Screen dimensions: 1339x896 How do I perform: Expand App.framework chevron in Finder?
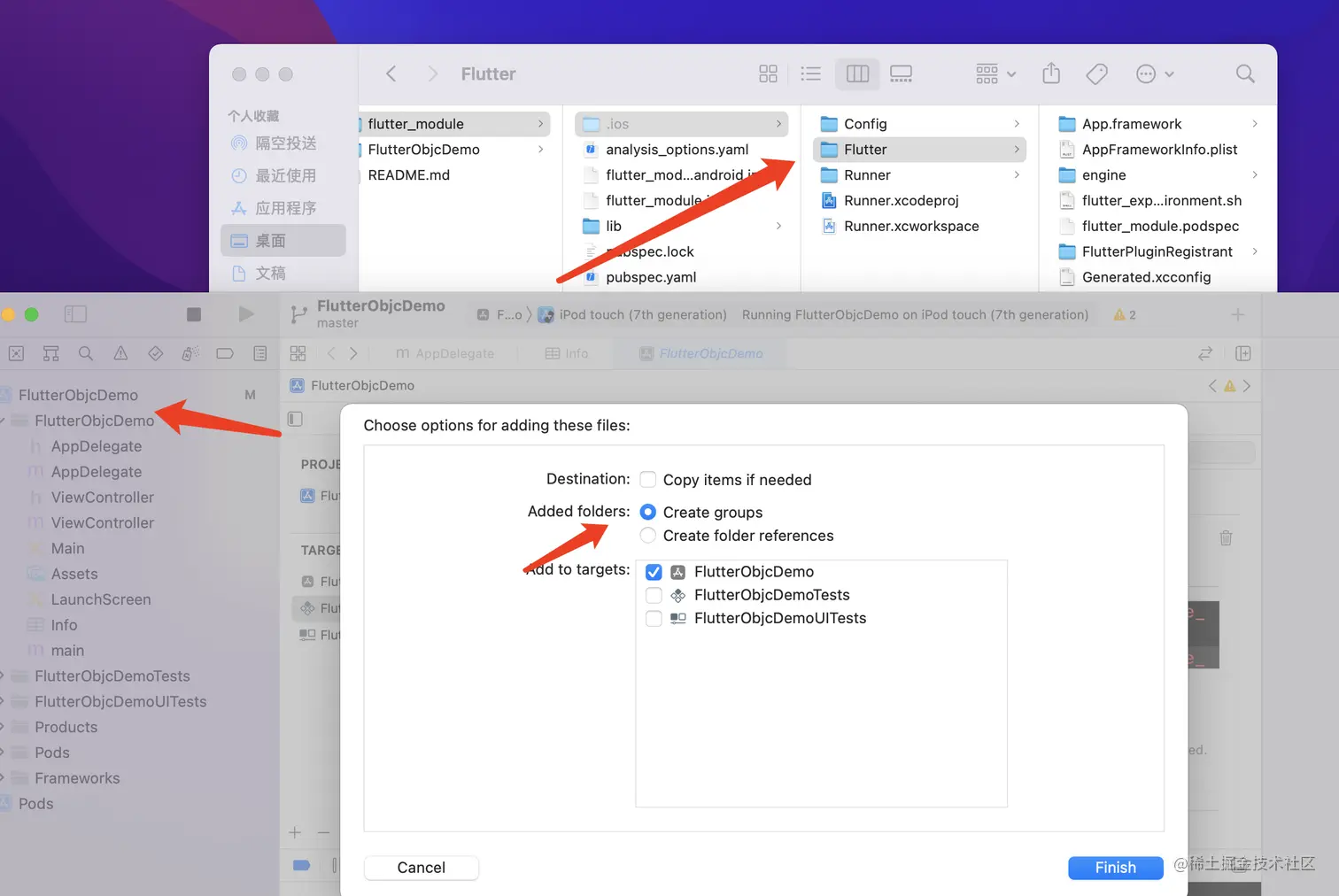click(x=1255, y=124)
